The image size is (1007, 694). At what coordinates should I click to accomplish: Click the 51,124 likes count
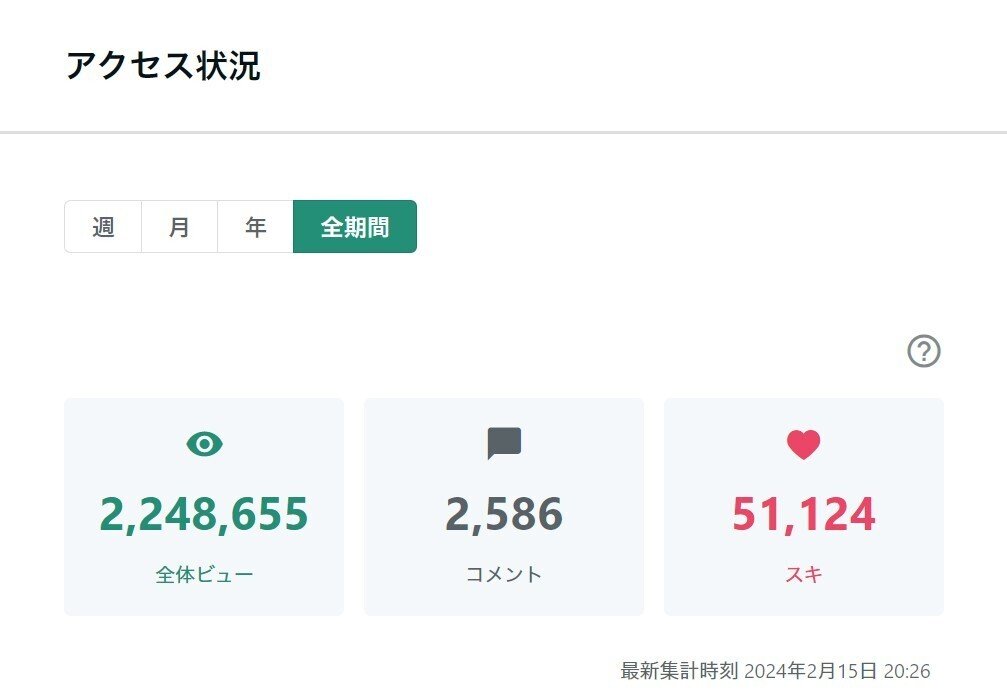[803, 515]
